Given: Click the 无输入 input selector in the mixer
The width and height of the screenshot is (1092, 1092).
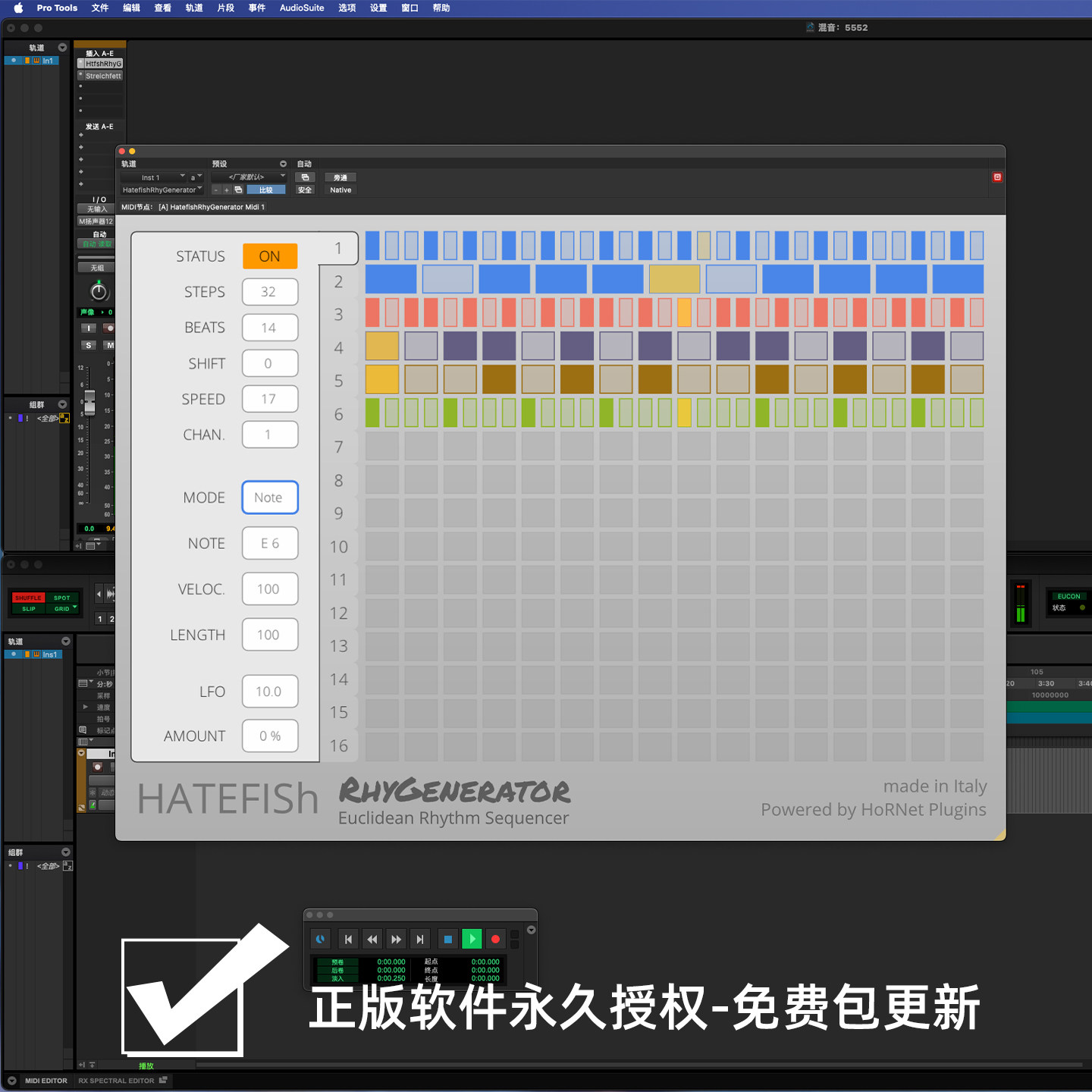Looking at the screenshot, I should point(96,209).
